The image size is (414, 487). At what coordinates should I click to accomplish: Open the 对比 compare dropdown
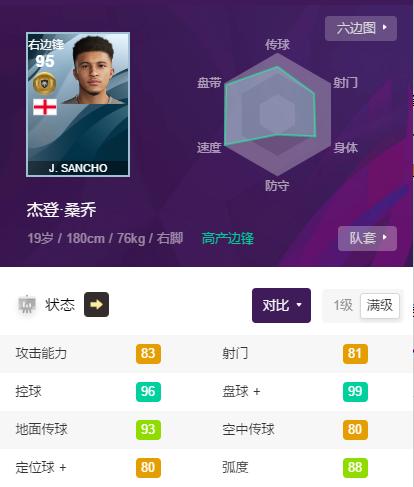281,305
